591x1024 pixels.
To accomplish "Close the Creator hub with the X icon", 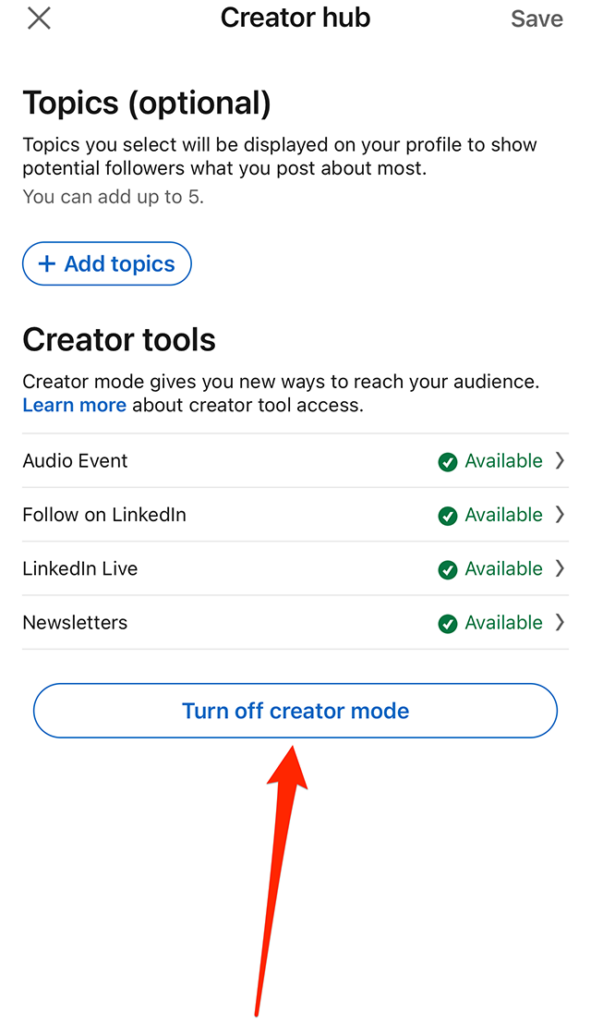I will tap(38, 18).
